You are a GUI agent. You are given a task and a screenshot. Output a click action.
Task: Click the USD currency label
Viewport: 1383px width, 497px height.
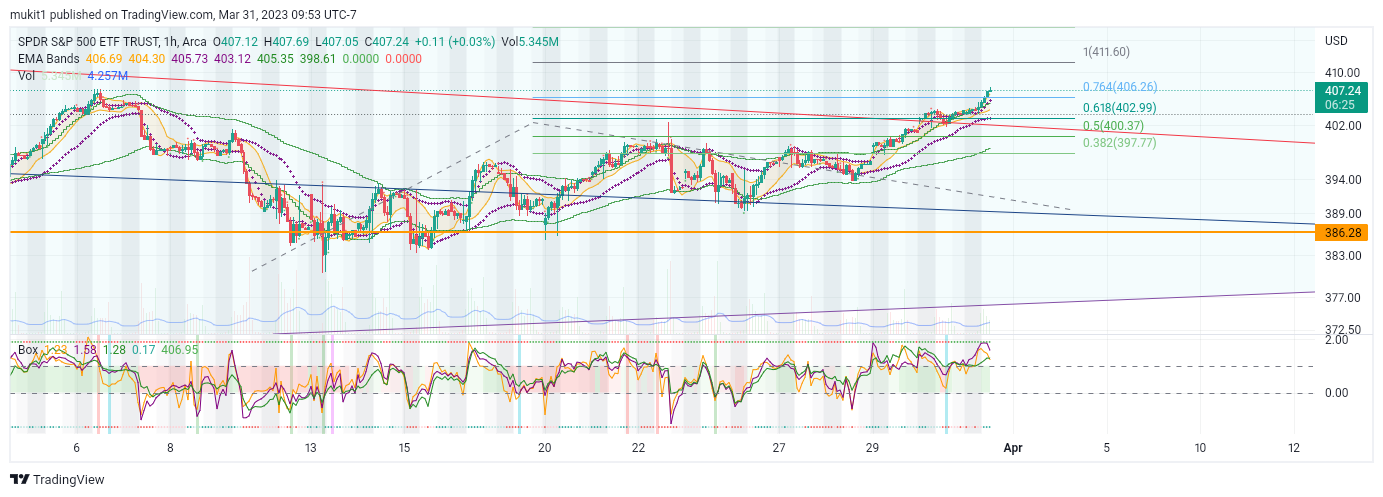(x=1336, y=41)
